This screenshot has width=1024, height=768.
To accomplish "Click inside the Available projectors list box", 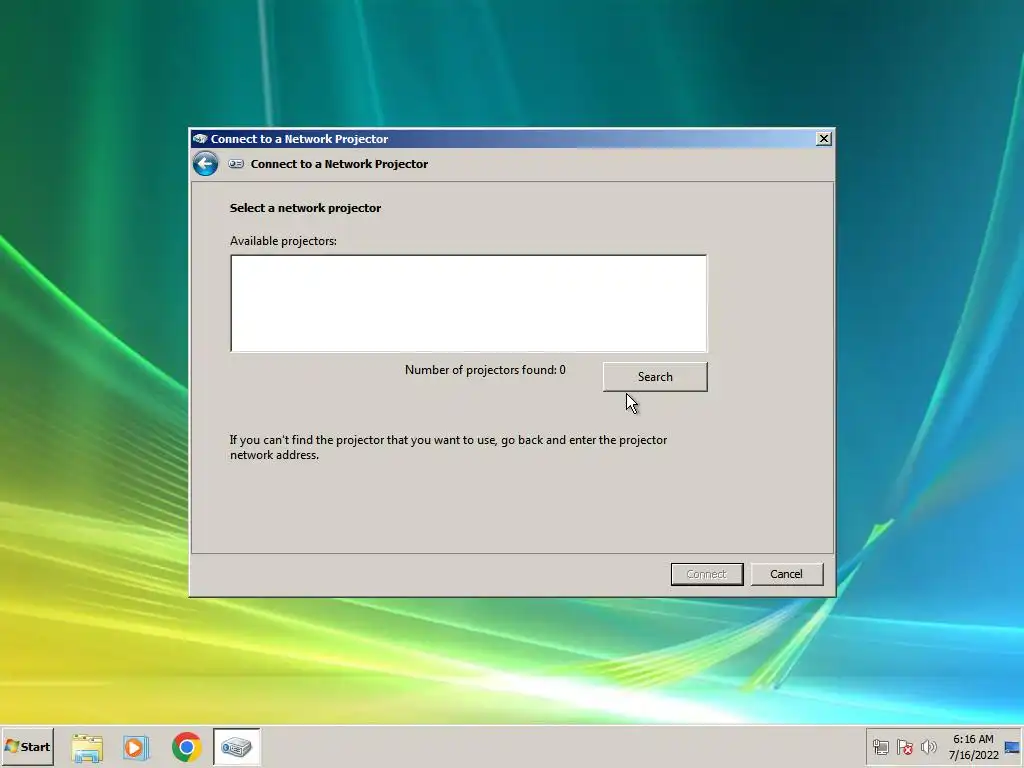I will 468,304.
